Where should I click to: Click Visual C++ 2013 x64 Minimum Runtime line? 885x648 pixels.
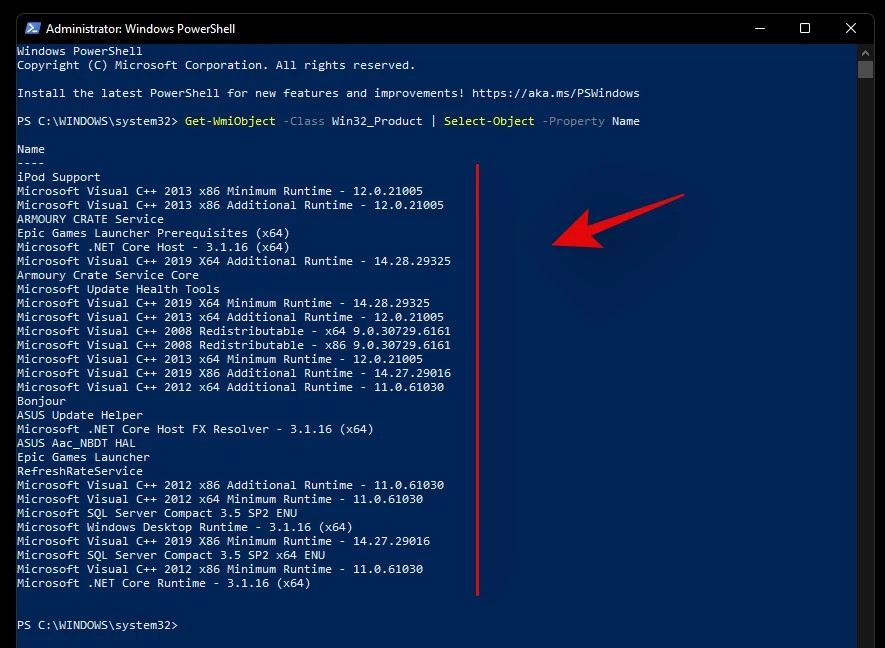(220, 359)
